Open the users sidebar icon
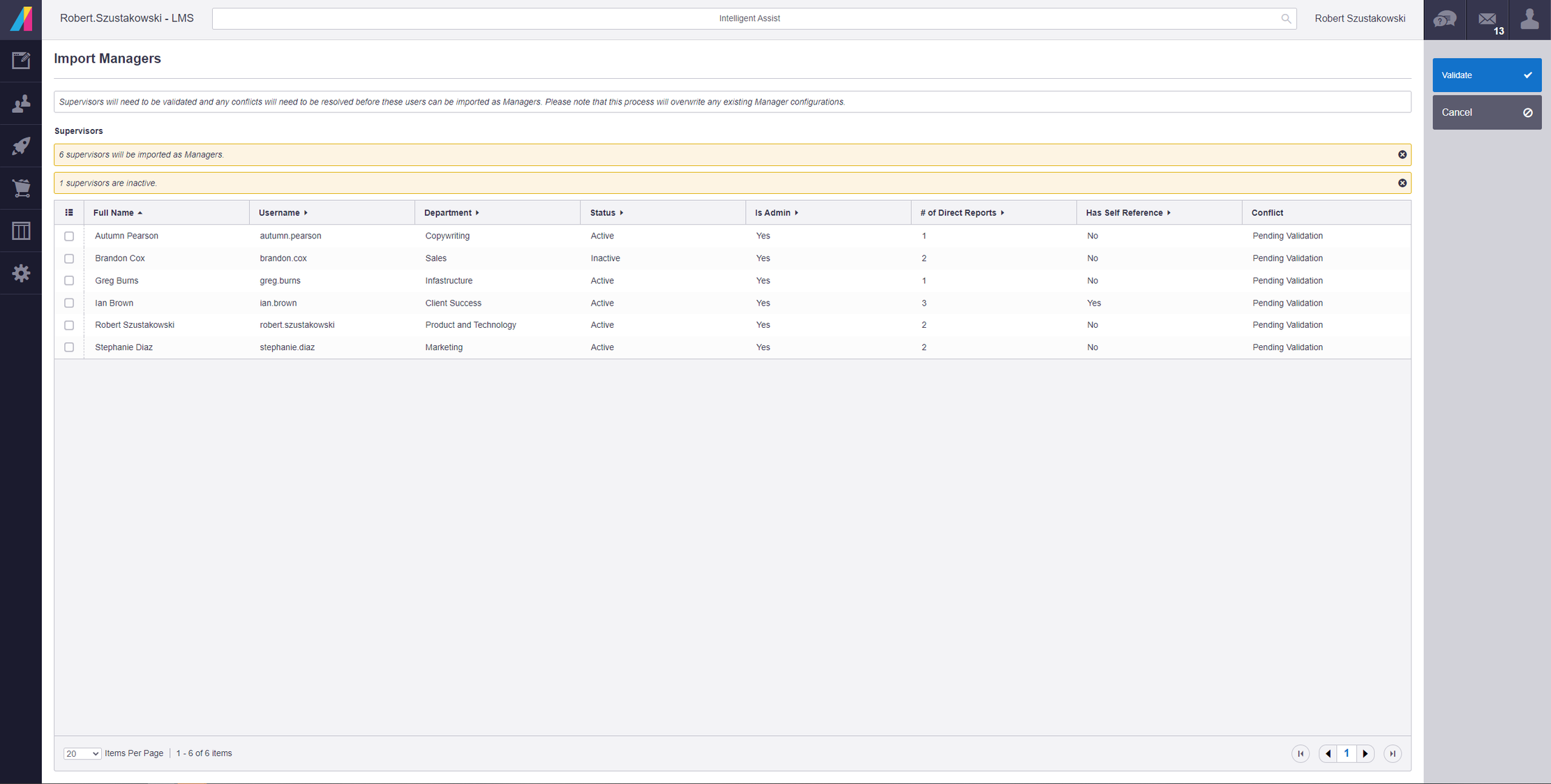The height and width of the screenshot is (784, 1551). 21,103
